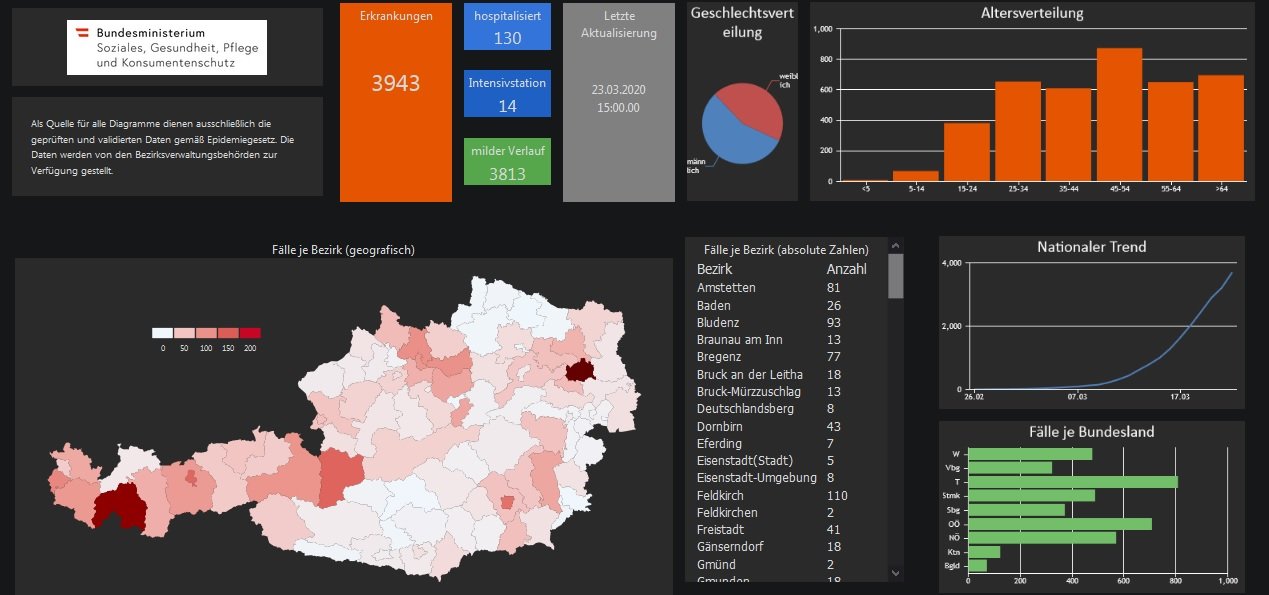Click the Fälle je Bundesland title
The image size is (1269, 595).
(1092, 432)
